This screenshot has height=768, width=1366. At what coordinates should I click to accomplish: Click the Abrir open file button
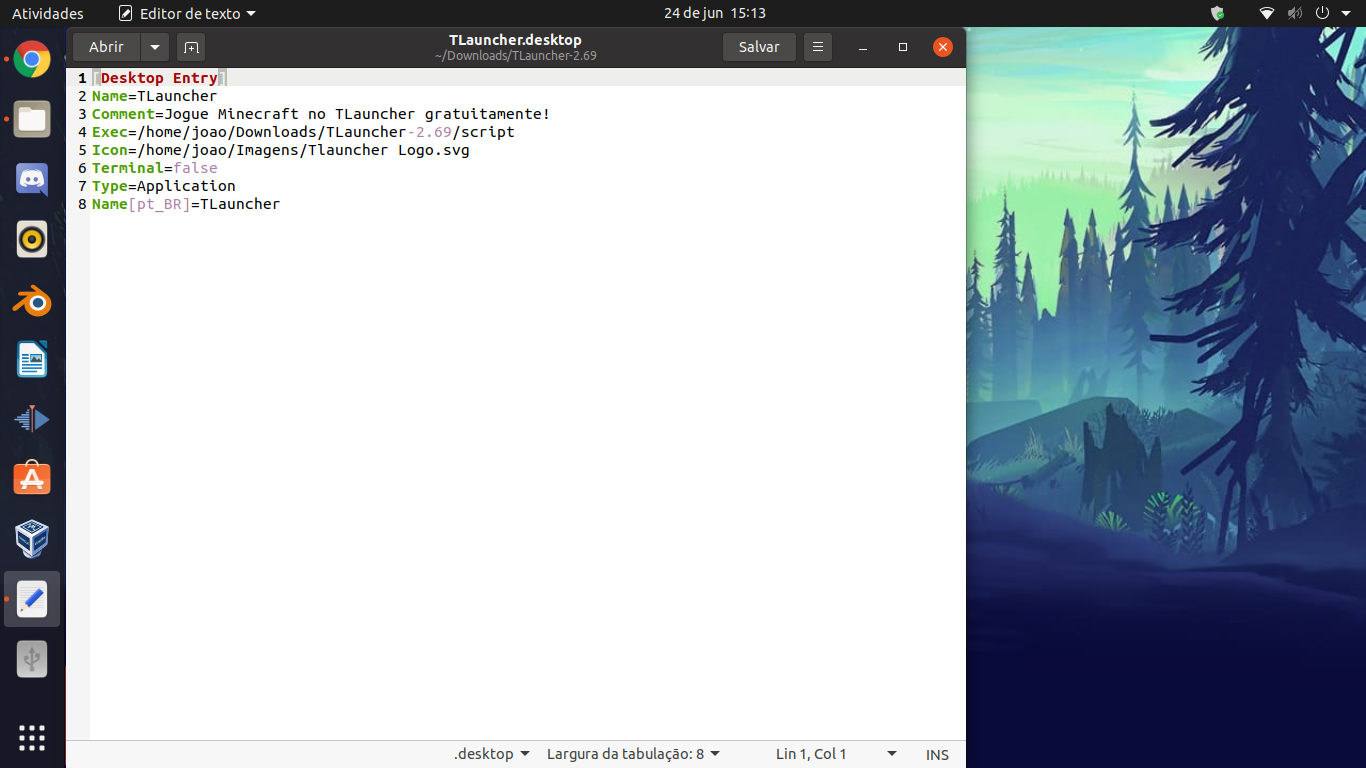pyautogui.click(x=106, y=47)
